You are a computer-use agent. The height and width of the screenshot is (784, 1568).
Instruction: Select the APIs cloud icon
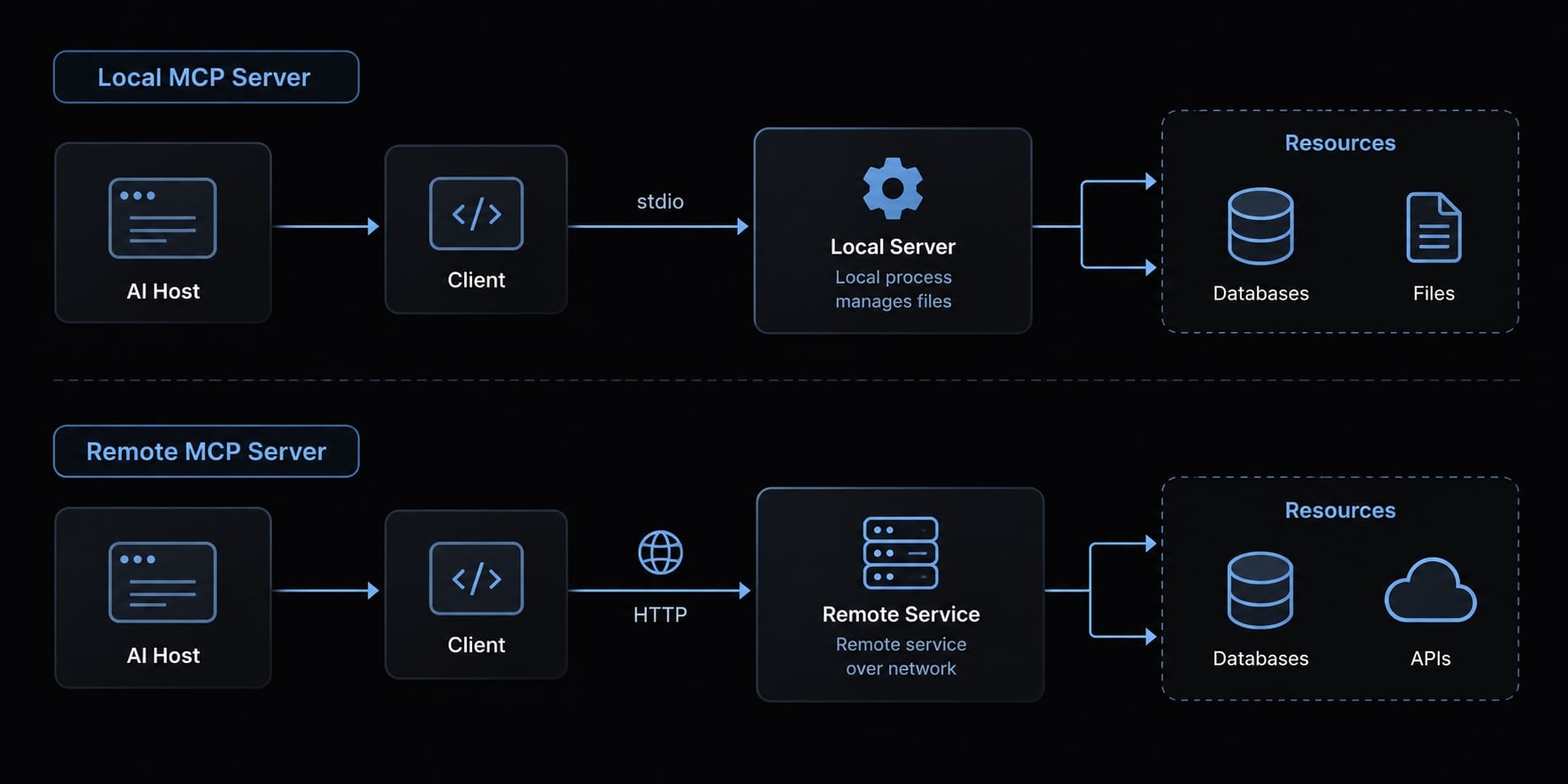click(1430, 590)
